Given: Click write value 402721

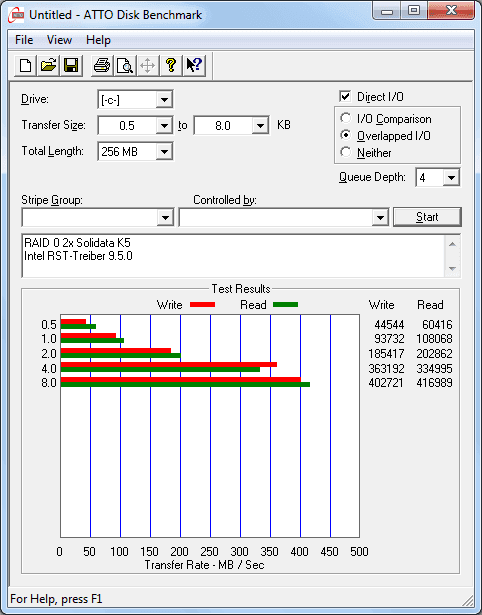Looking at the screenshot, I should pyautogui.click(x=386, y=383).
